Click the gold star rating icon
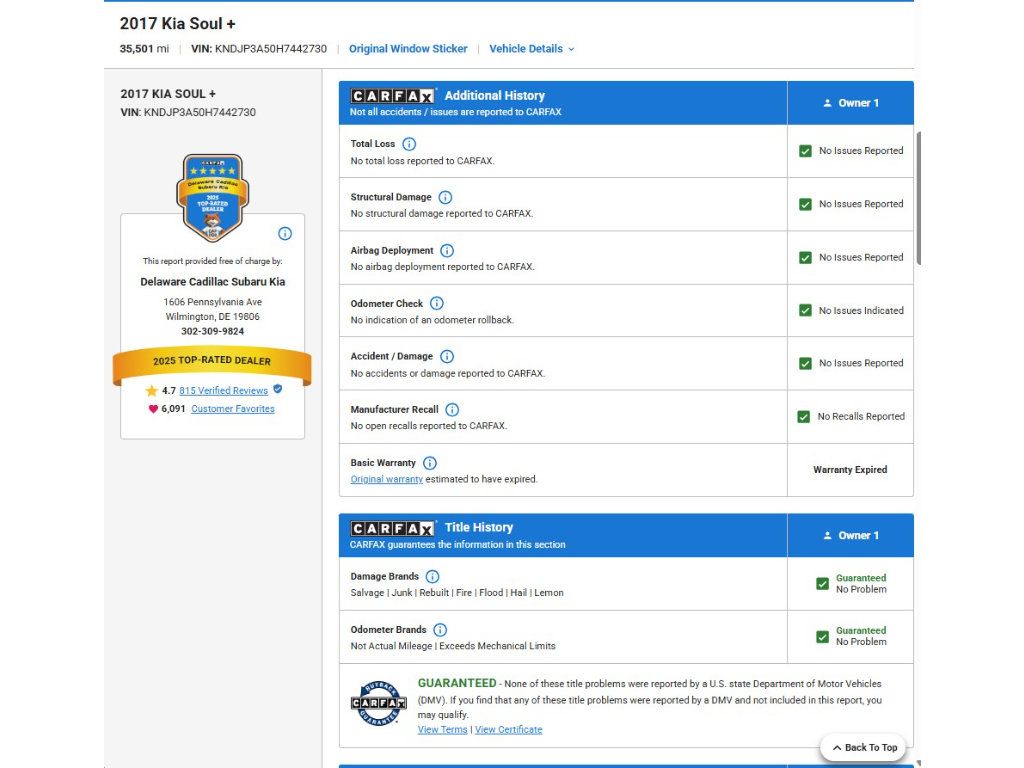 point(152,391)
